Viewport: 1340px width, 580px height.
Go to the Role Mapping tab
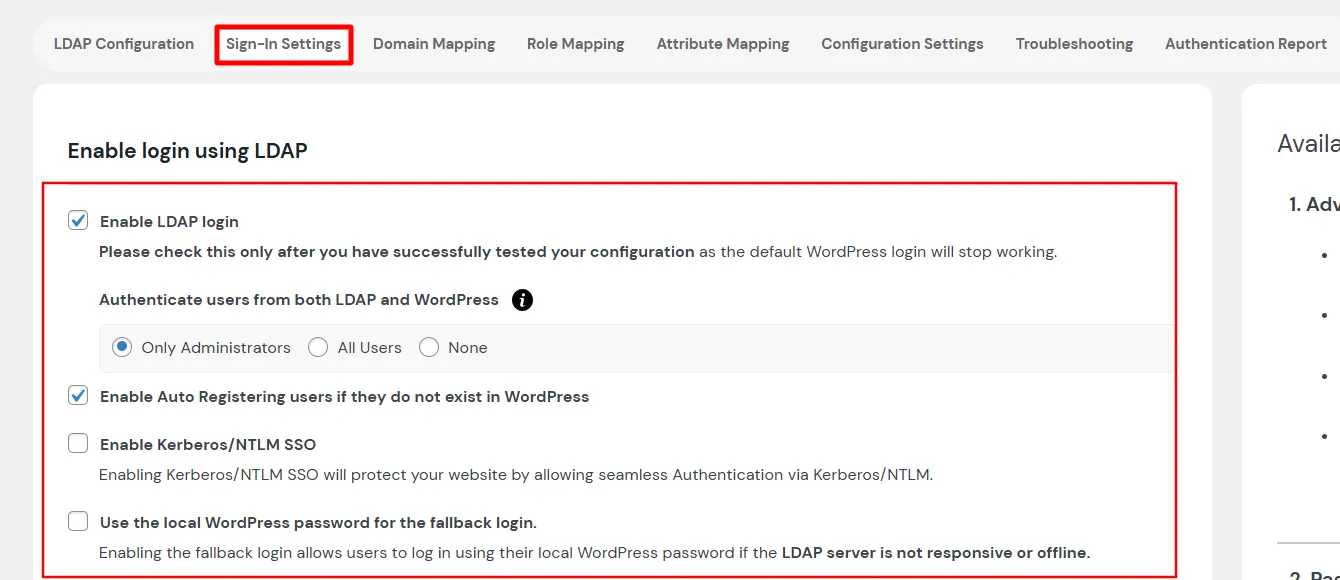pyautogui.click(x=575, y=44)
